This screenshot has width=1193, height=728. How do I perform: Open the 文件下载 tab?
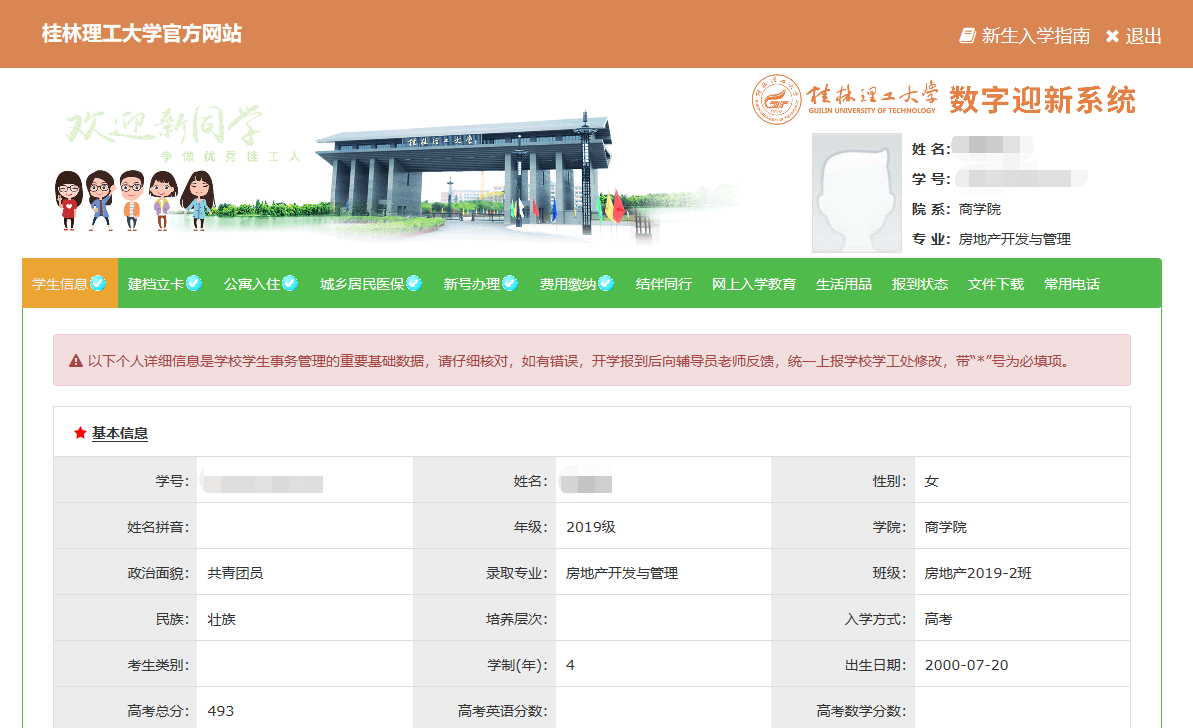click(x=996, y=284)
